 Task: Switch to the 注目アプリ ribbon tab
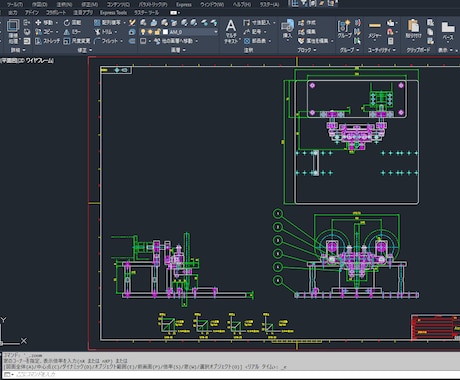[x=83, y=13]
